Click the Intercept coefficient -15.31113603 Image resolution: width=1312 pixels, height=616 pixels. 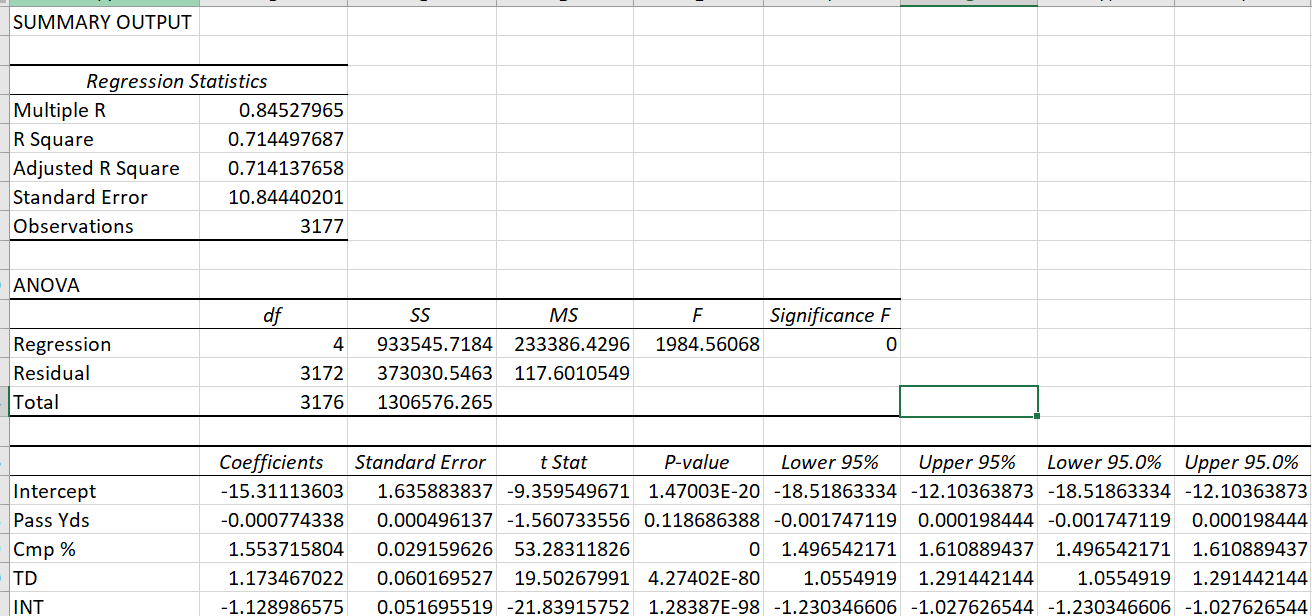(x=273, y=491)
